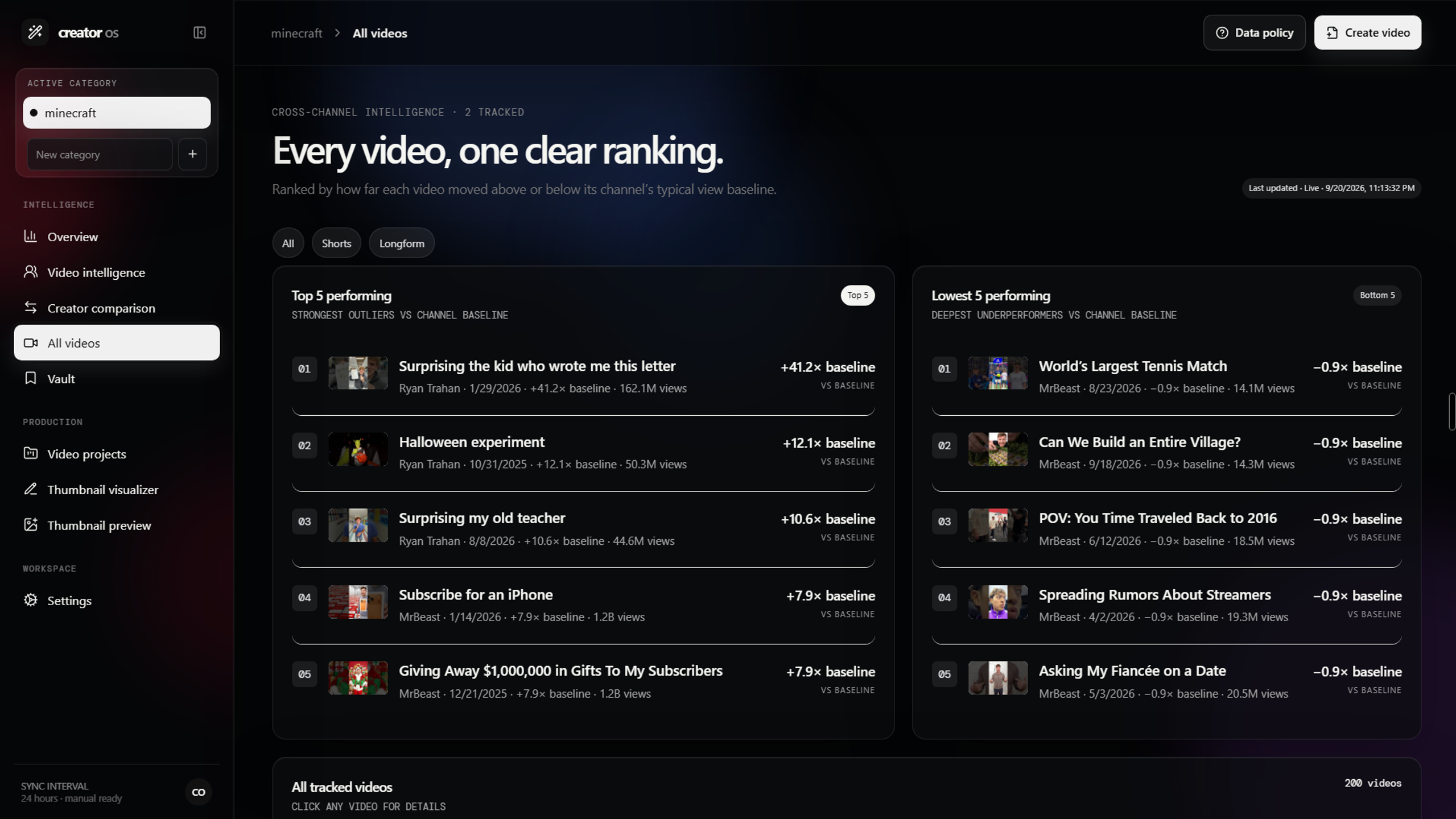Open Overview via its bar chart icon
The image size is (1456, 819).
pos(31,236)
